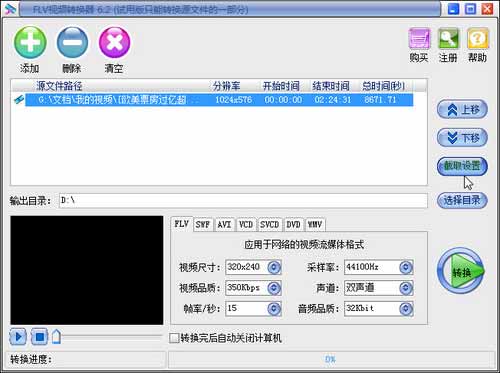
Task: Click the 0% conversion progress bar
Action: (331, 359)
